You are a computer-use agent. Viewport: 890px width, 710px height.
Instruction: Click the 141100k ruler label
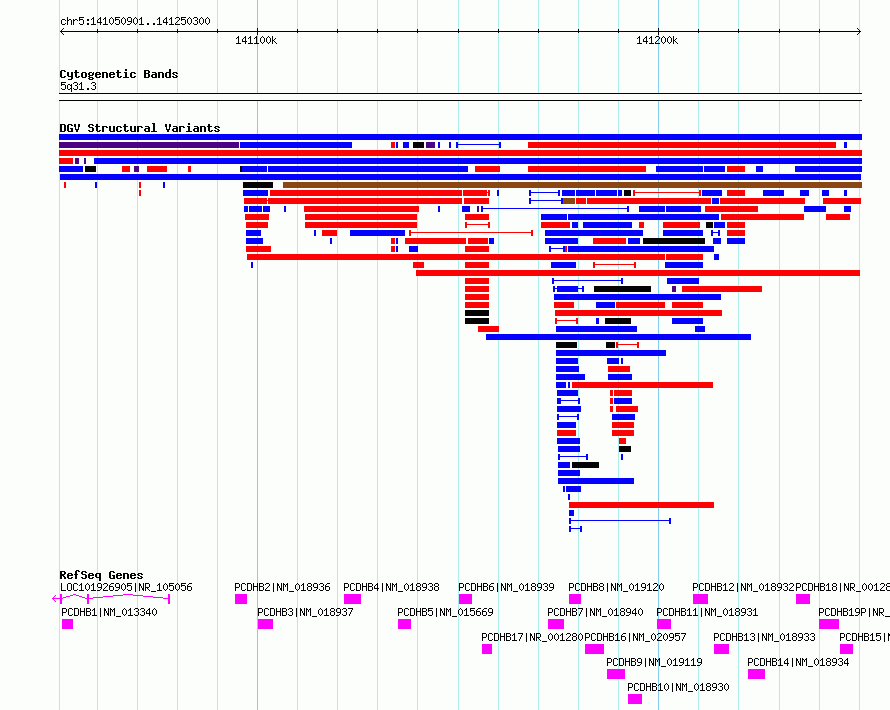coord(256,40)
